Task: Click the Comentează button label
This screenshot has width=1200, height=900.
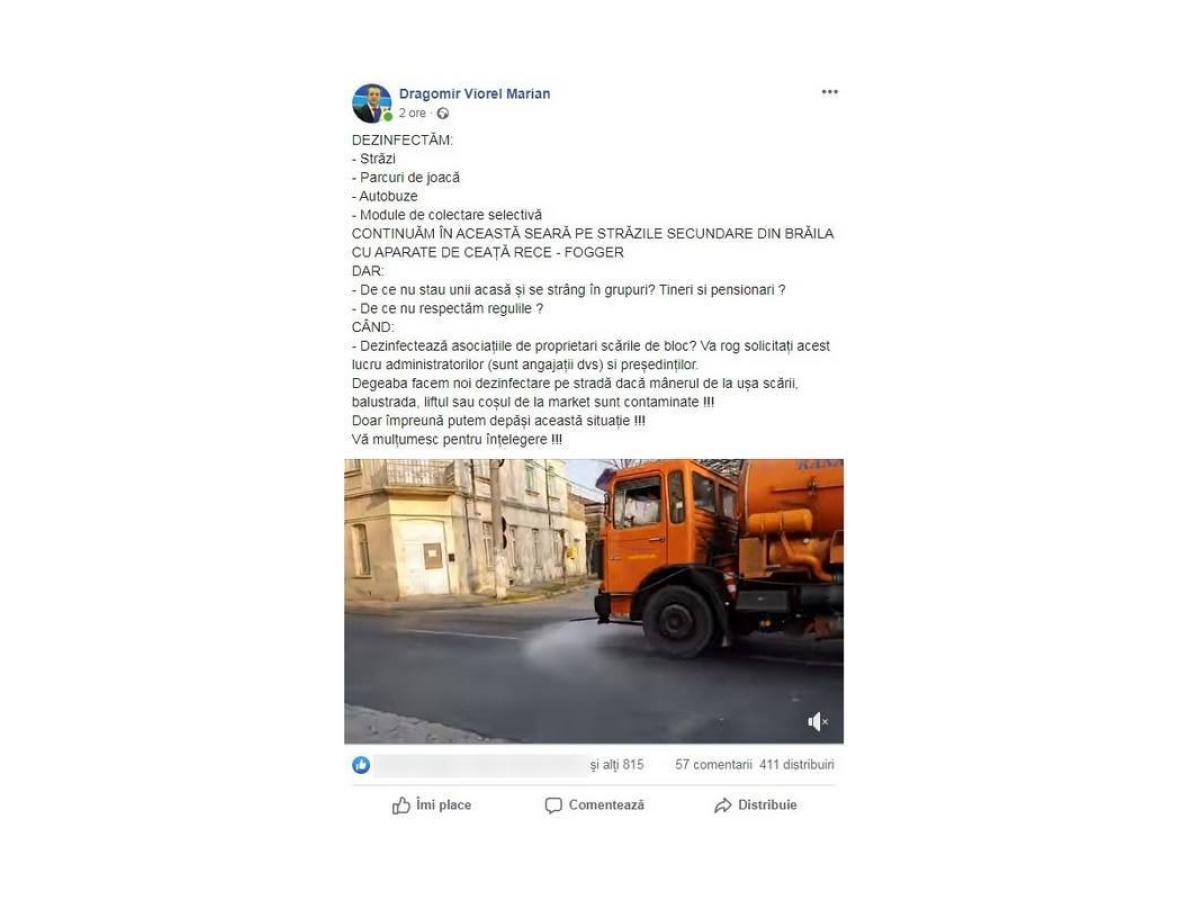Action: click(607, 805)
